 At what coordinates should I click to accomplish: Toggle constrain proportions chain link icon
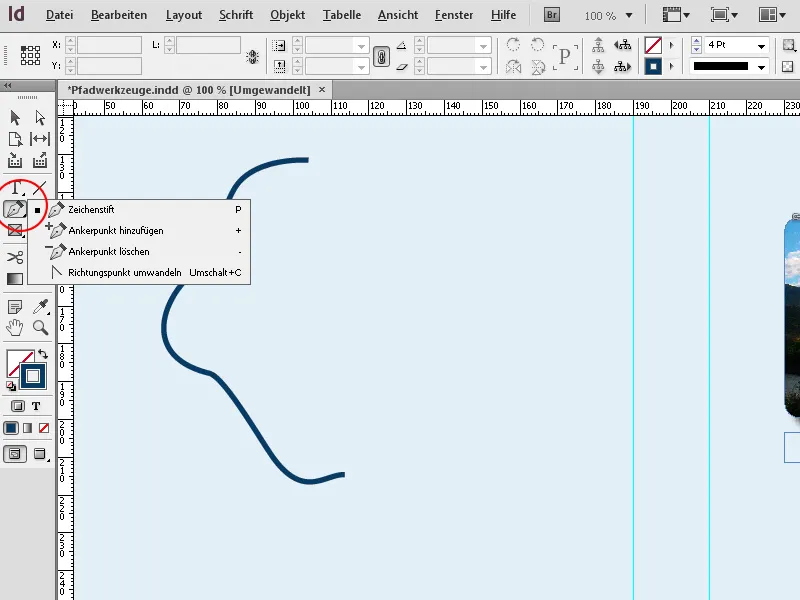pyautogui.click(x=381, y=56)
